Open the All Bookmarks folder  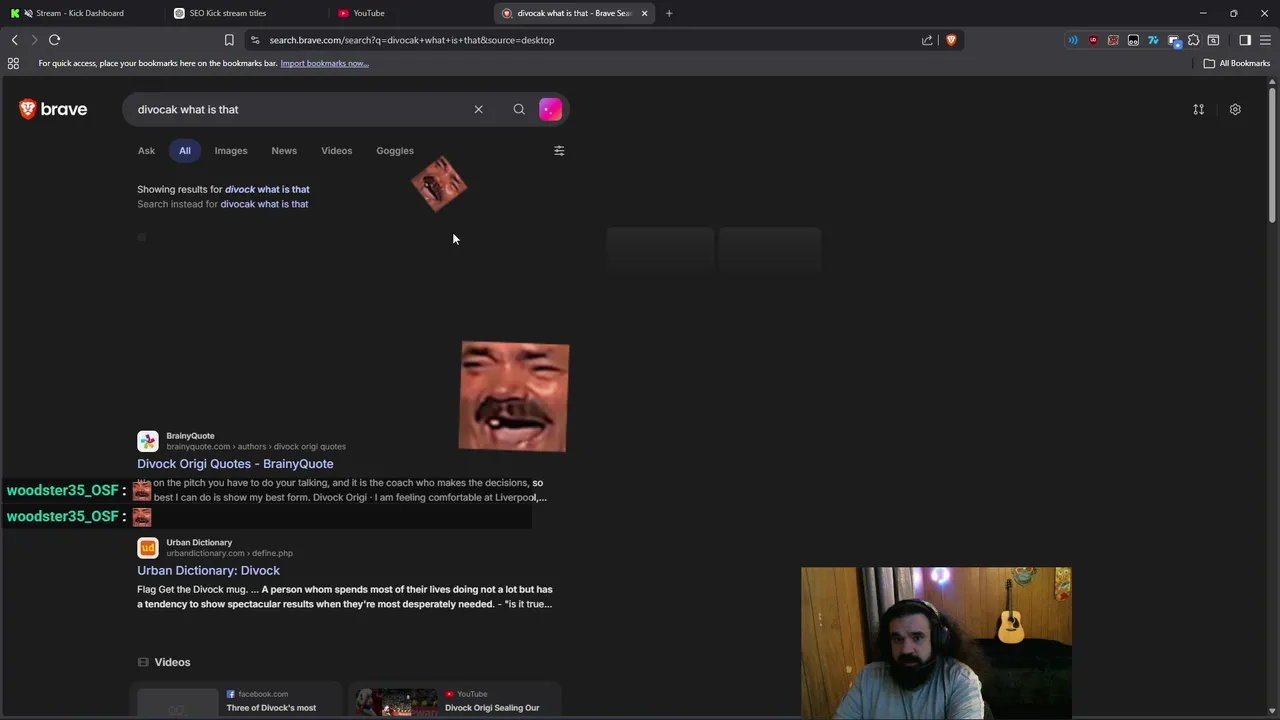(x=1236, y=63)
